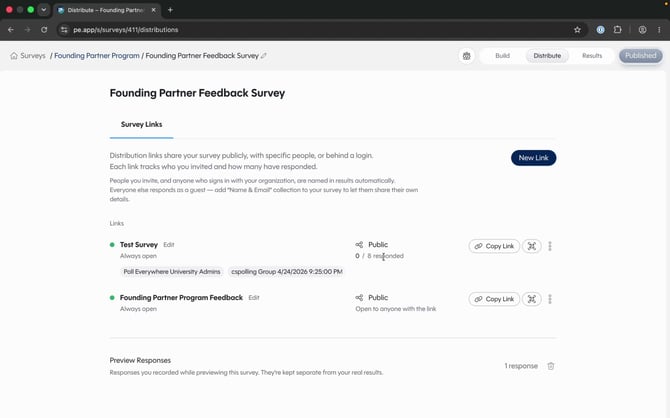Edit the Test Survey link
The image size is (670, 418).
tap(169, 245)
